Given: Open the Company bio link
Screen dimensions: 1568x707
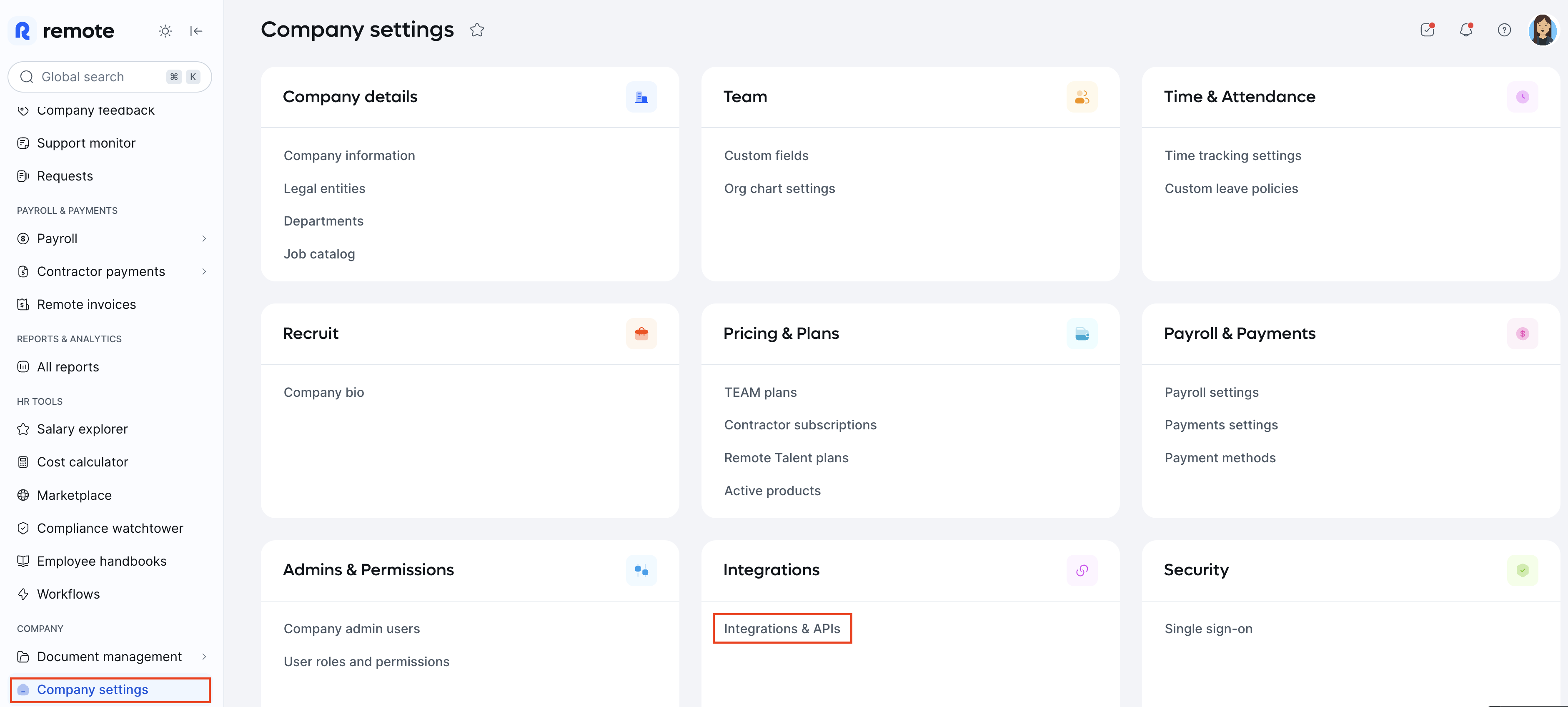Looking at the screenshot, I should [x=324, y=392].
